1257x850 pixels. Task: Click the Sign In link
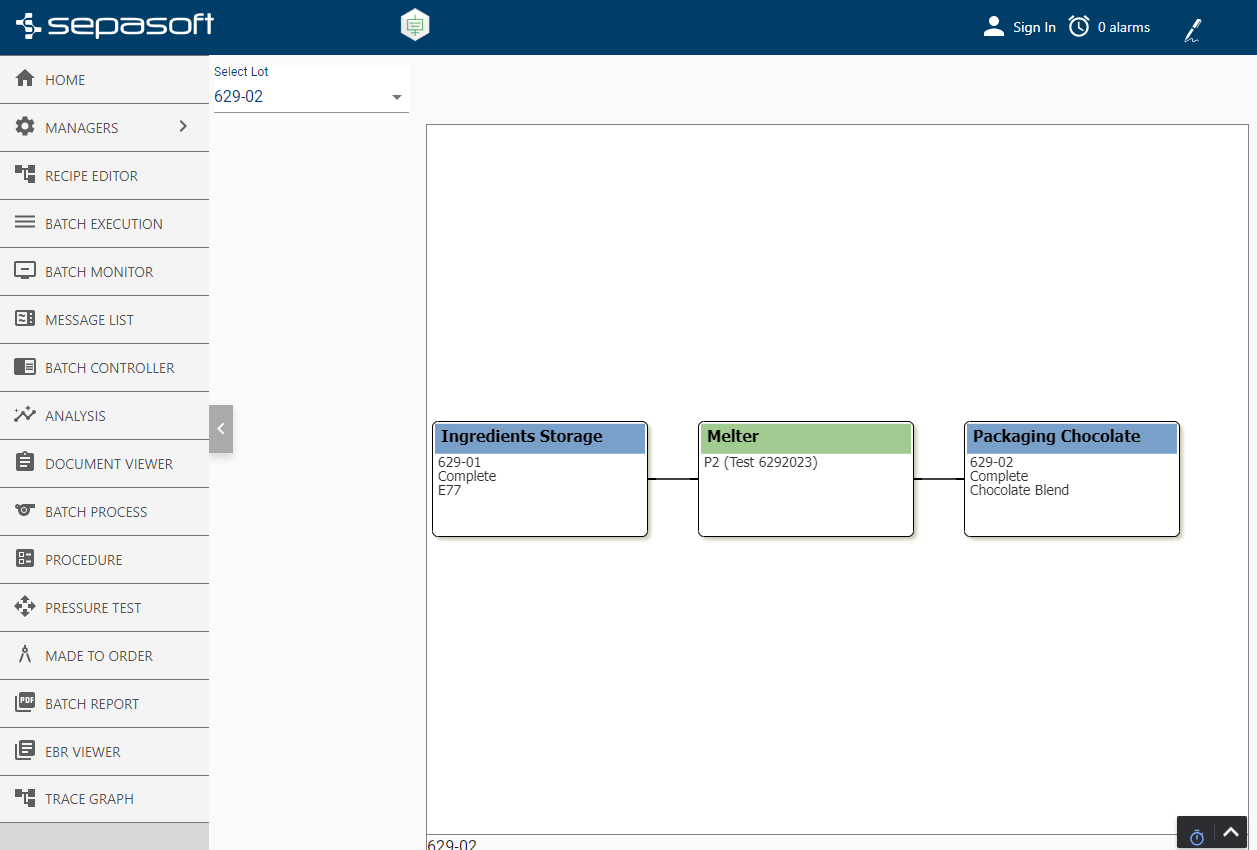(1034, 28)
